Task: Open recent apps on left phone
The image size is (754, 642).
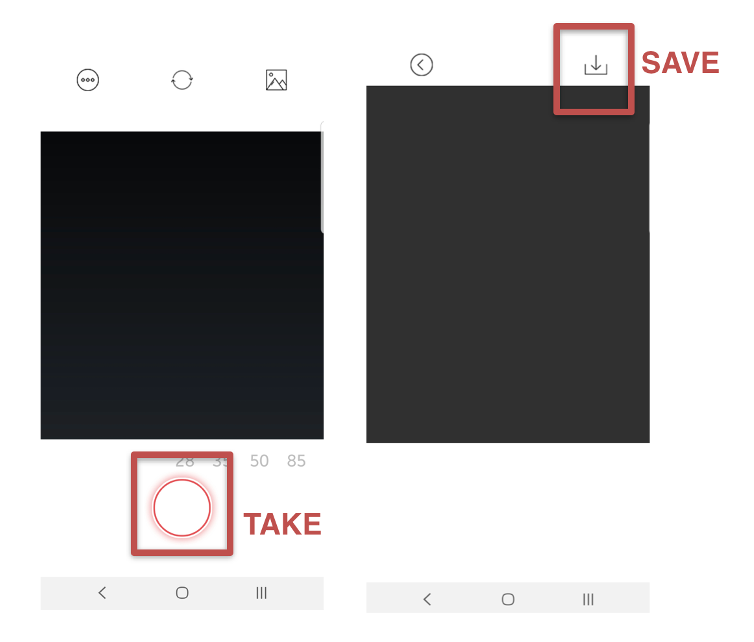Action: (x=261, y=592)
